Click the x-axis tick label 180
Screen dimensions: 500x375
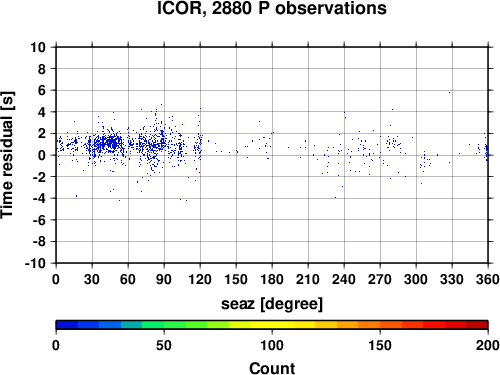[272, 279]
